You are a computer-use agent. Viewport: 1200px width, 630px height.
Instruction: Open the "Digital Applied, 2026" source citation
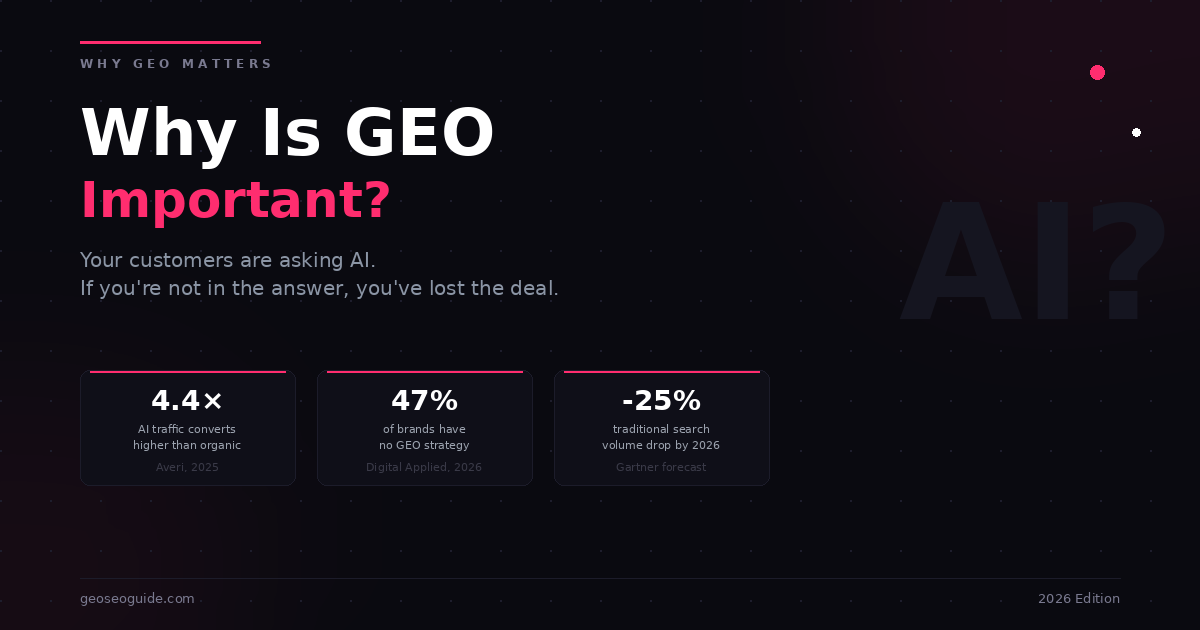coord(424,467)
